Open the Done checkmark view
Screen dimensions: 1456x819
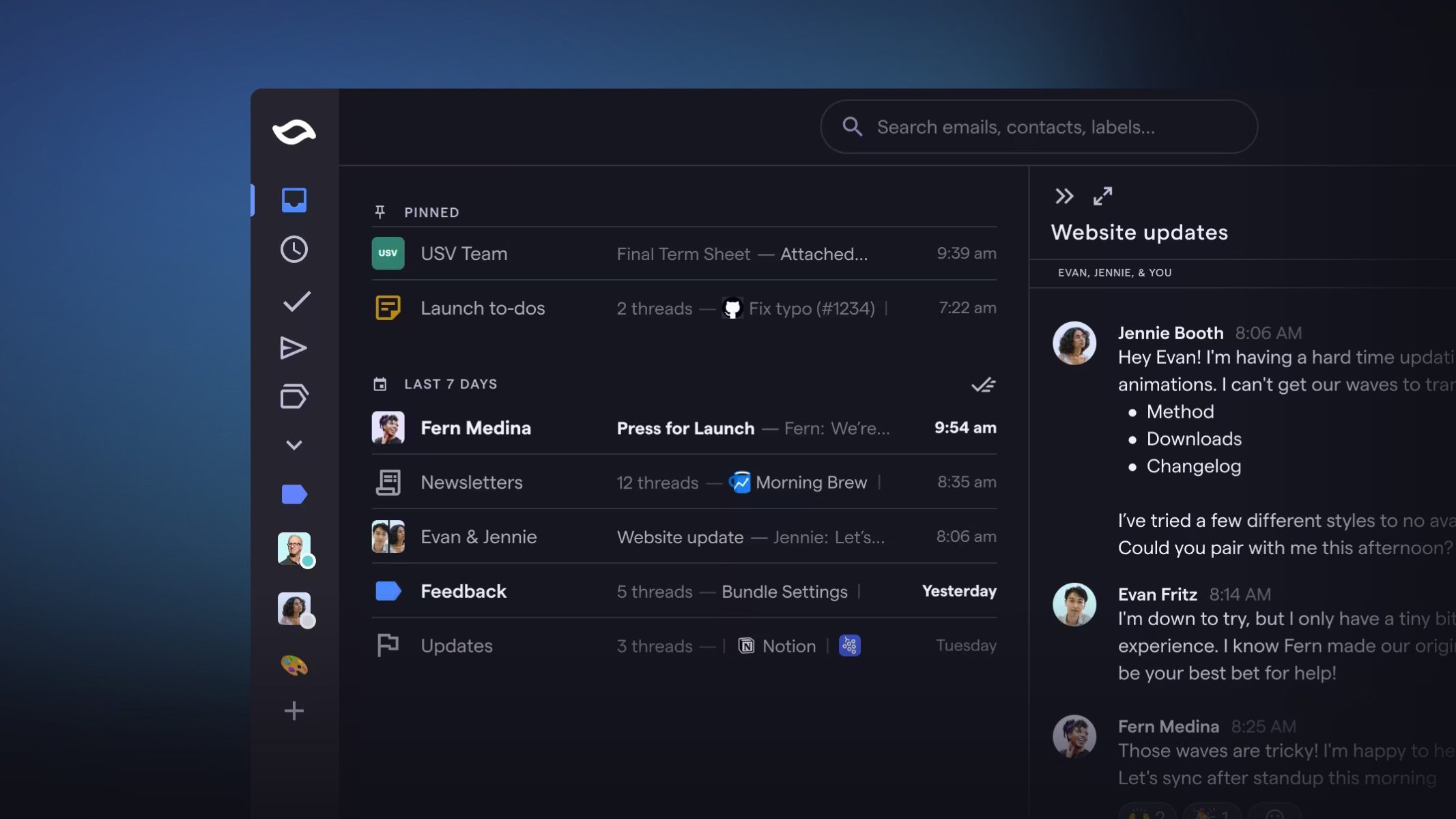tap(296, 301)
